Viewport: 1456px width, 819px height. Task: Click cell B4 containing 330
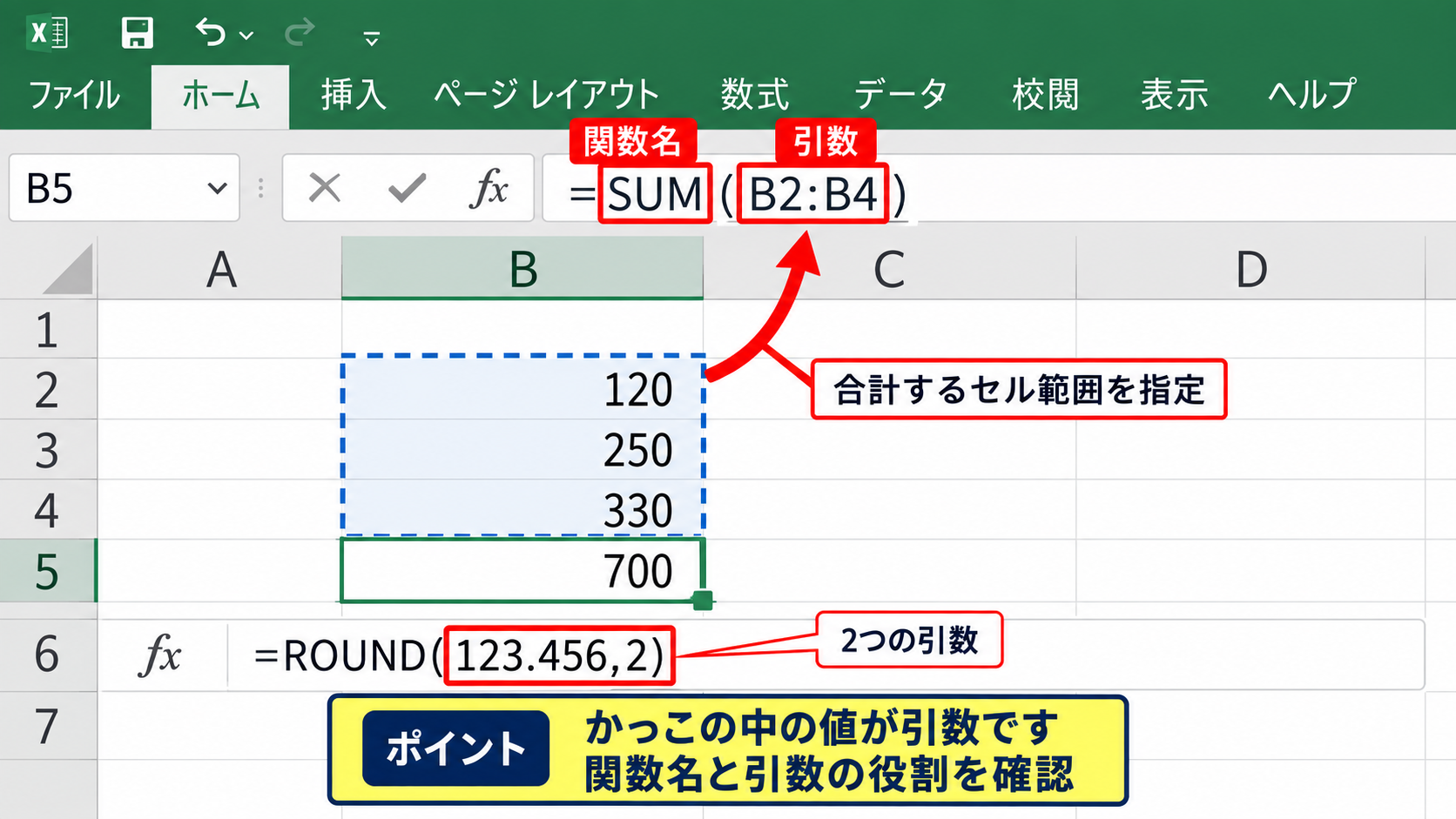point(522,510)
